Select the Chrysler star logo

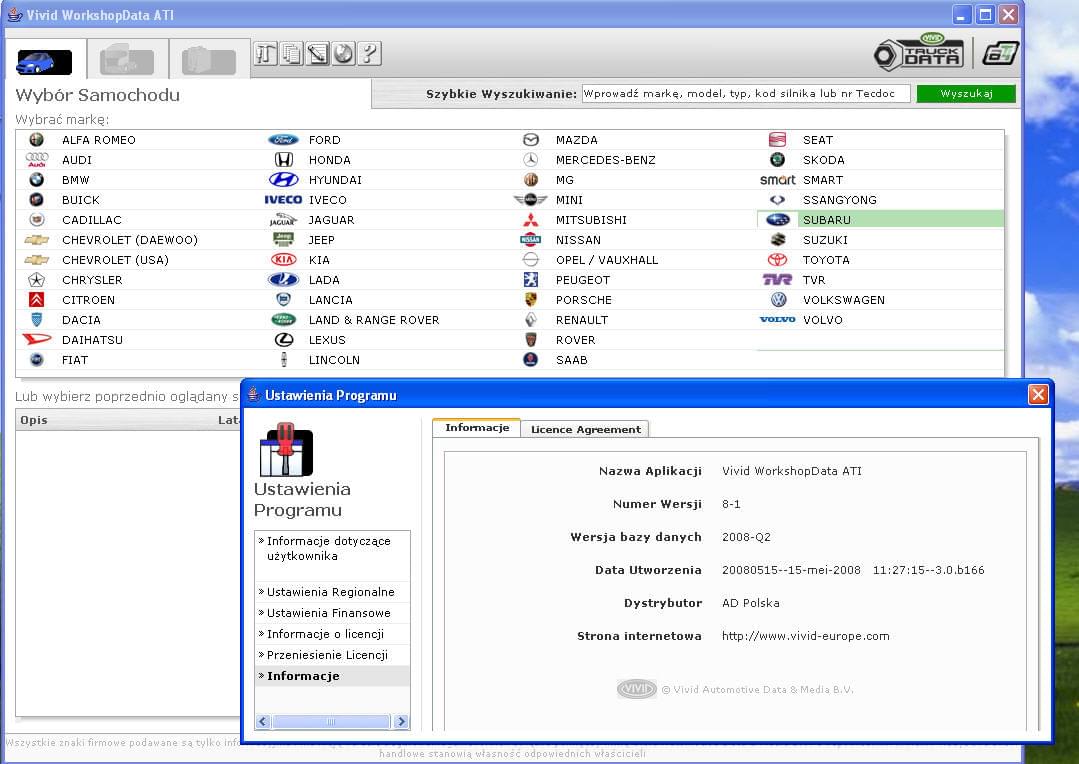[36, 279]
